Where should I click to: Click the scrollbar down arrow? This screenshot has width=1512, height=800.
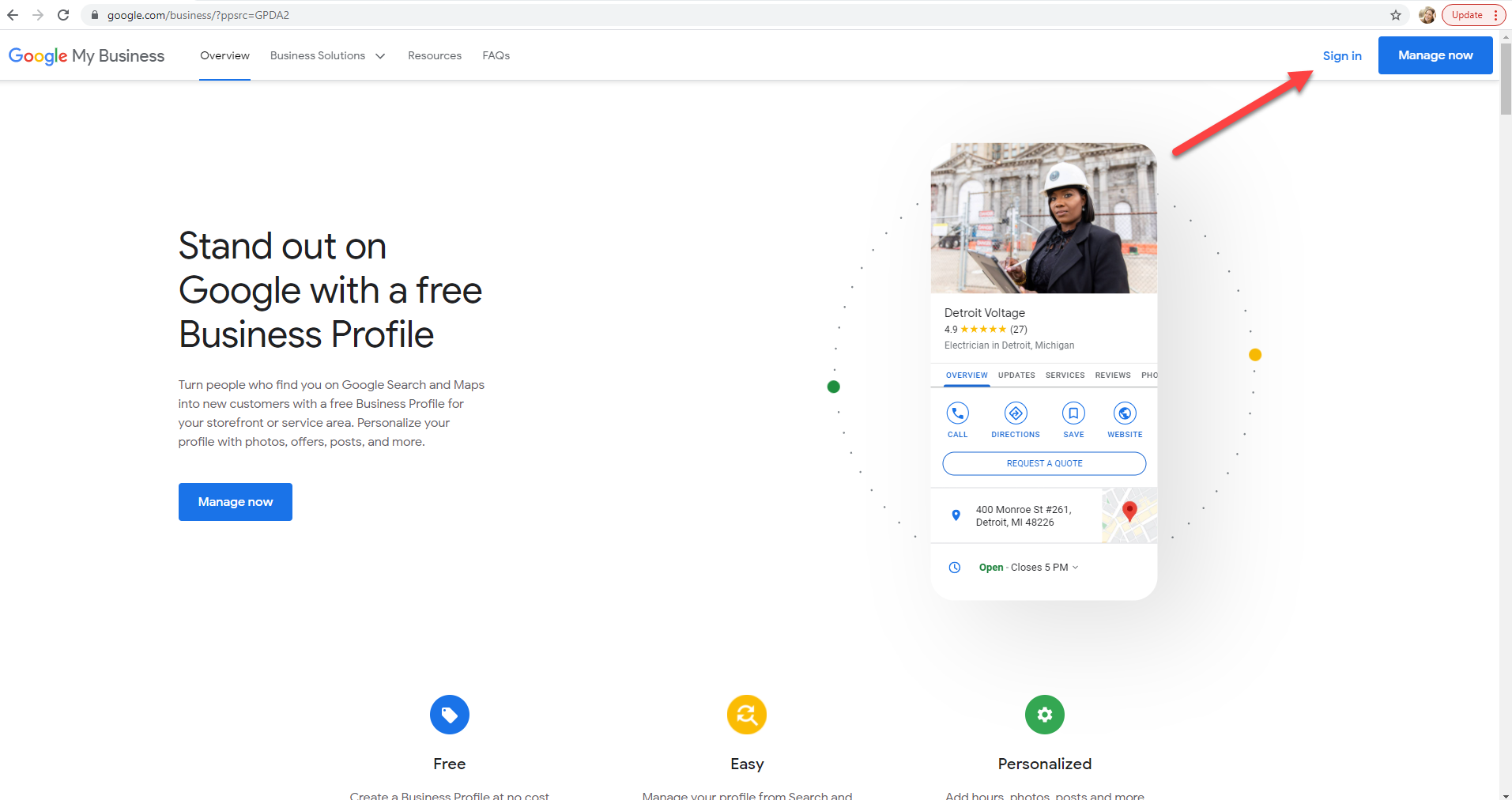click(1506, 794)
